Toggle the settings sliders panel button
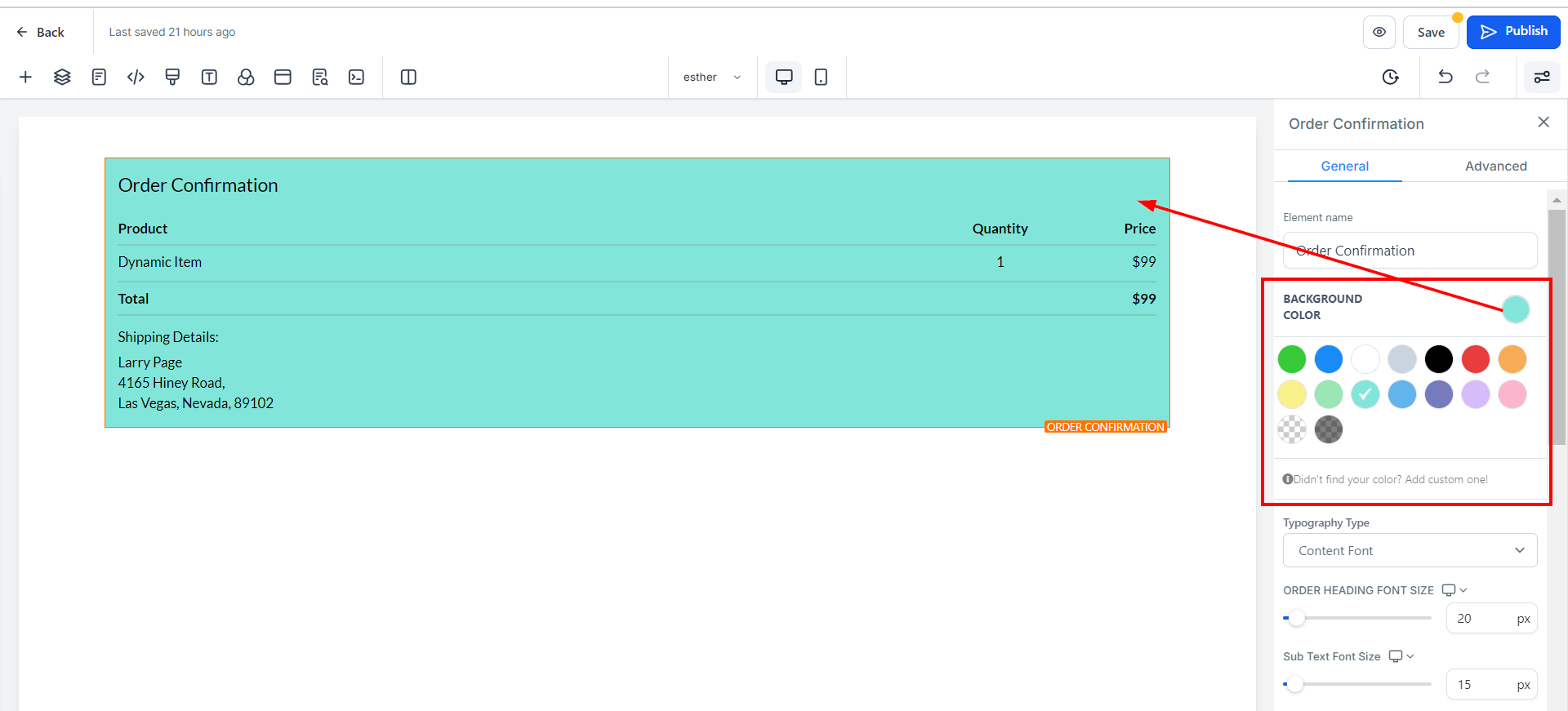1568x711 pixels. coord(1541,77)
